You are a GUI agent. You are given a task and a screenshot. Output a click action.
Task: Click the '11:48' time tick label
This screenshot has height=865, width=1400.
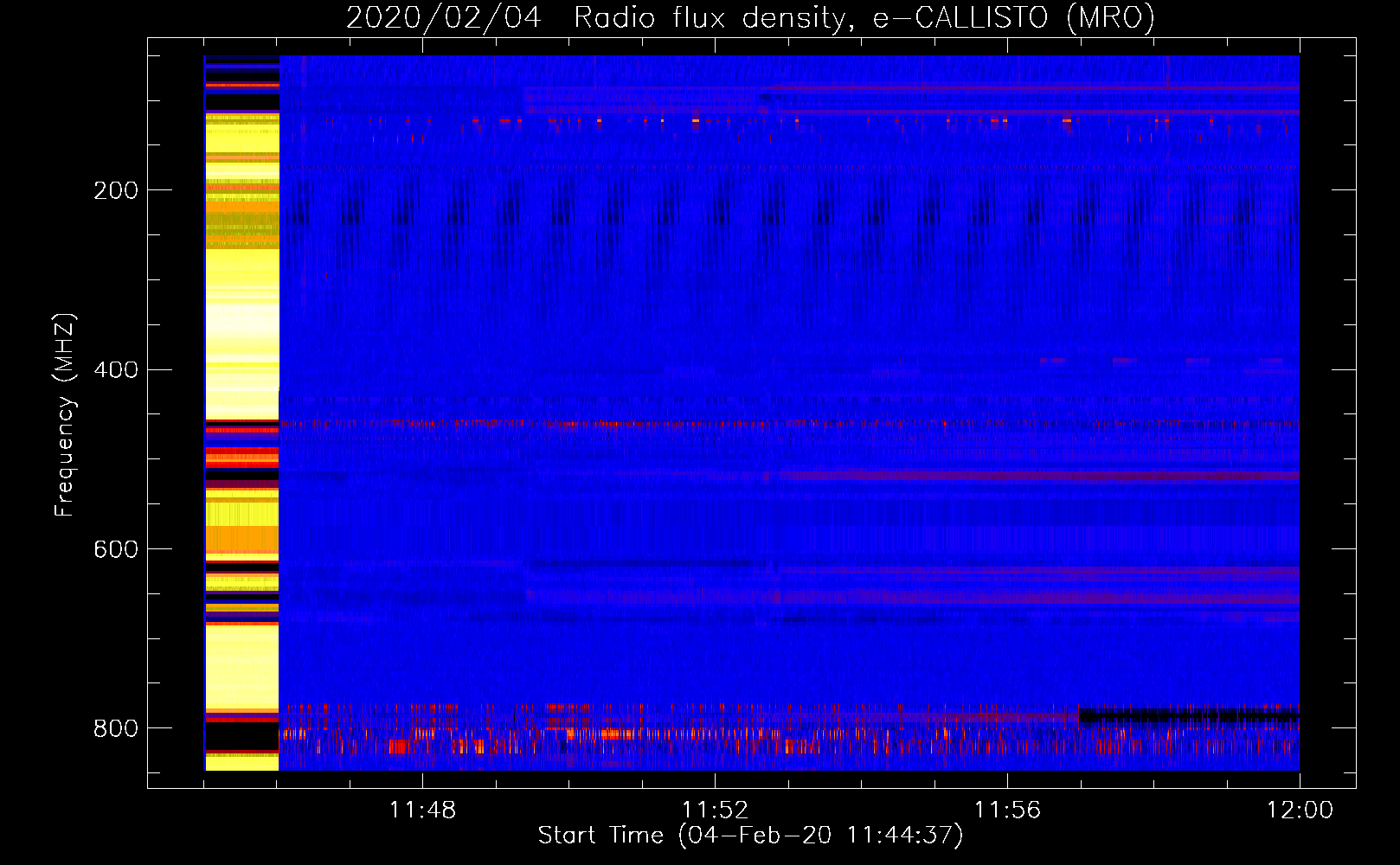(422, 811)
